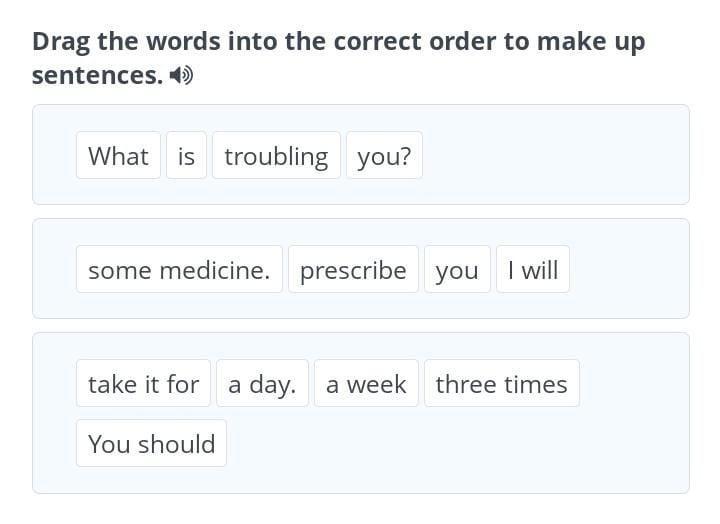Pick the "troubling" word tile

click(x=276, y=155)
